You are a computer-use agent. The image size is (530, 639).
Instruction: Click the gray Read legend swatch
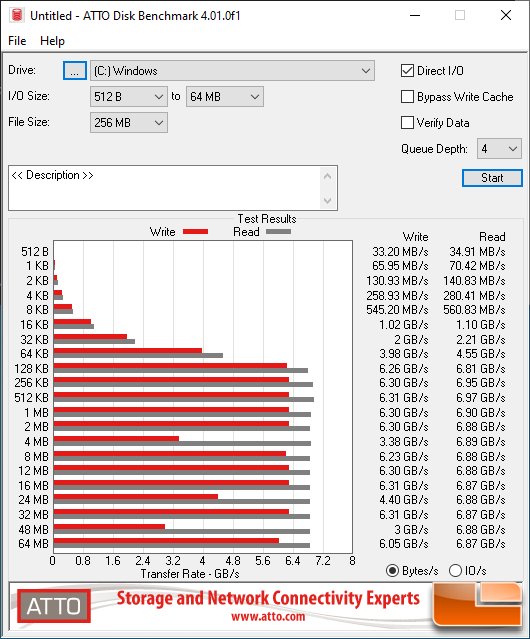pos(278,231)
